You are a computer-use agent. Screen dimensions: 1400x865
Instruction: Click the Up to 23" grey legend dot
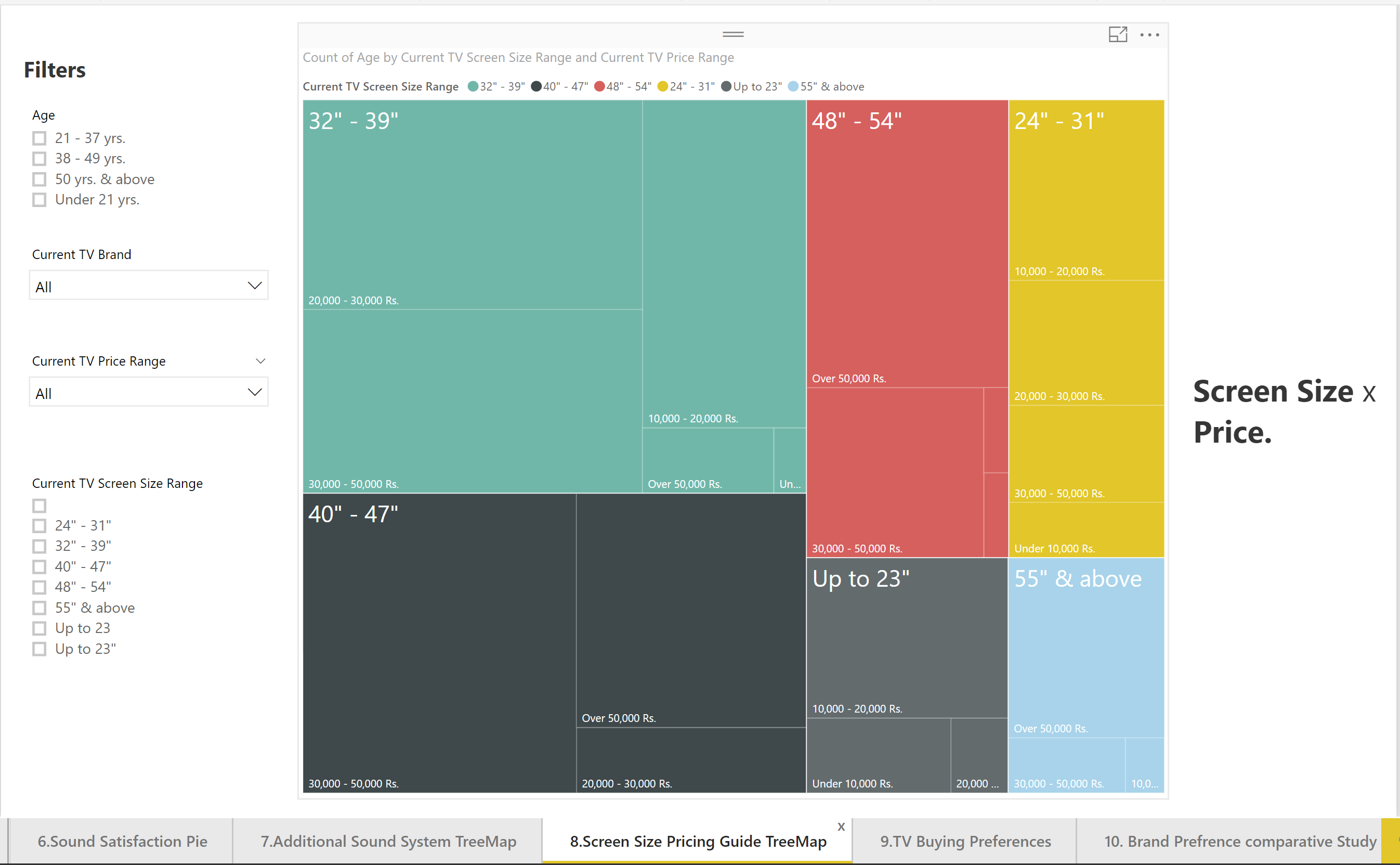pos(726,86)
